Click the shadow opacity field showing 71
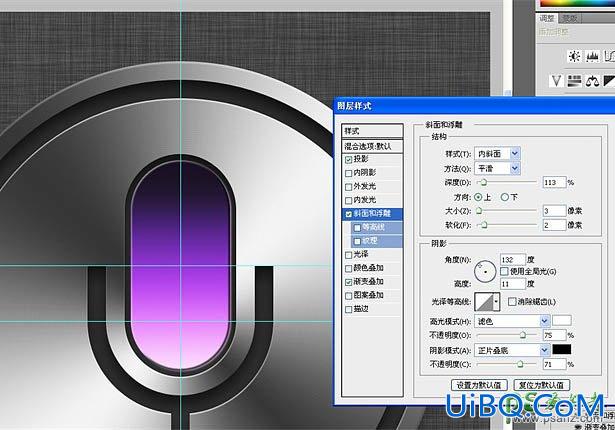 554,364
